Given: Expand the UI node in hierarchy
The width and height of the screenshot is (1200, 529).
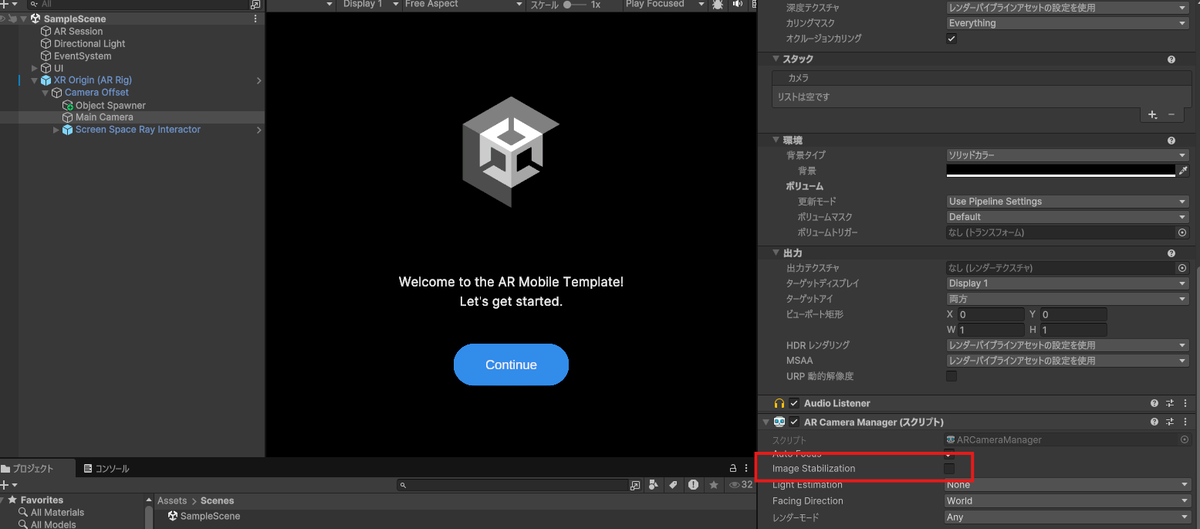Looking at the screenshot, I should click(34, 68).
